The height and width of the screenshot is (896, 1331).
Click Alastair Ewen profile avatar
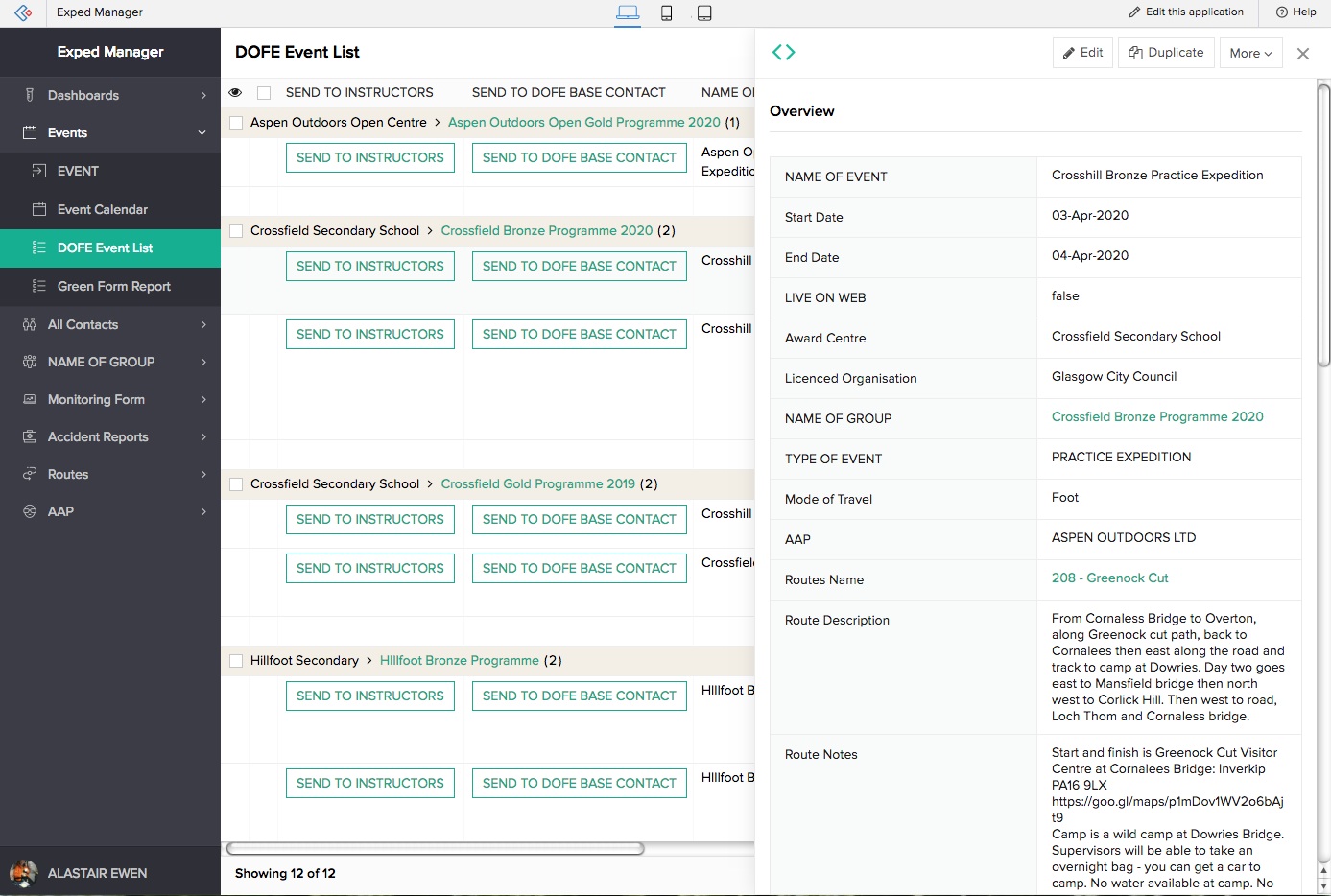23,873
